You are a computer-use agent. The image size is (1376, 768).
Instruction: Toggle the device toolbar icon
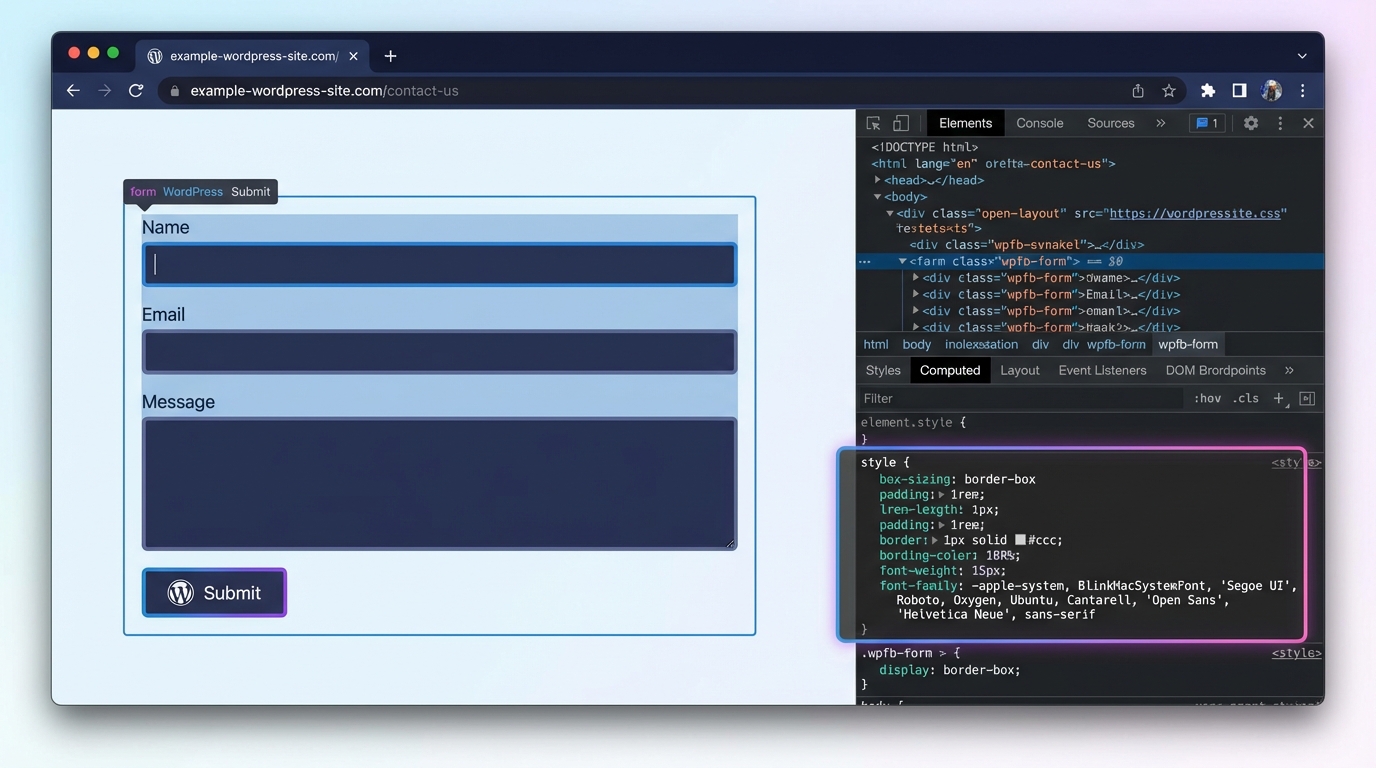pos(901,122)
